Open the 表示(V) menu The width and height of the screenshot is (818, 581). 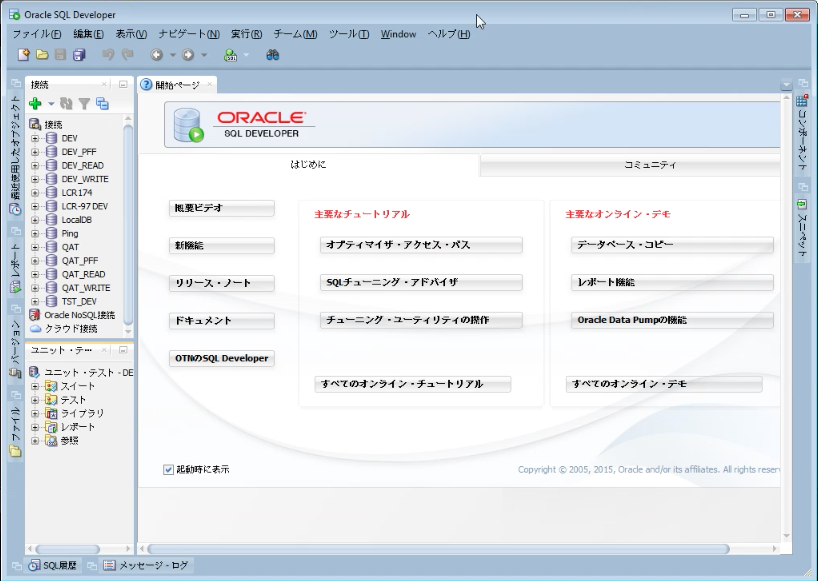click(131, 34)
